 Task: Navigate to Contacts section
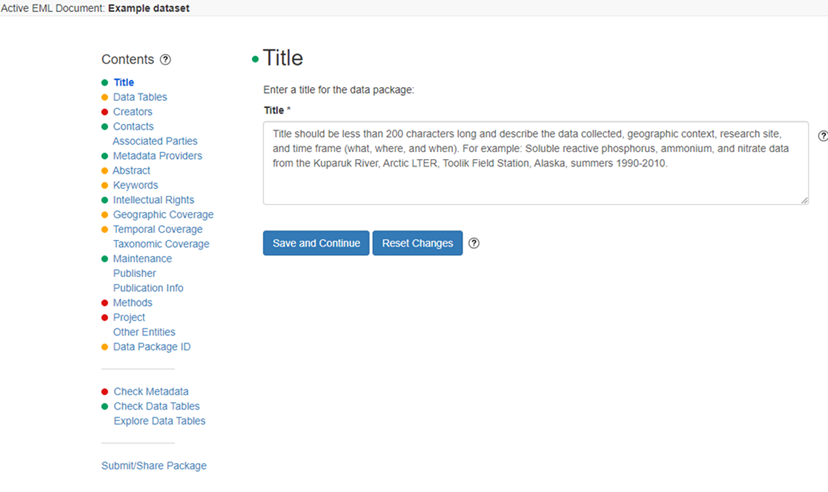tap(133, 127)
